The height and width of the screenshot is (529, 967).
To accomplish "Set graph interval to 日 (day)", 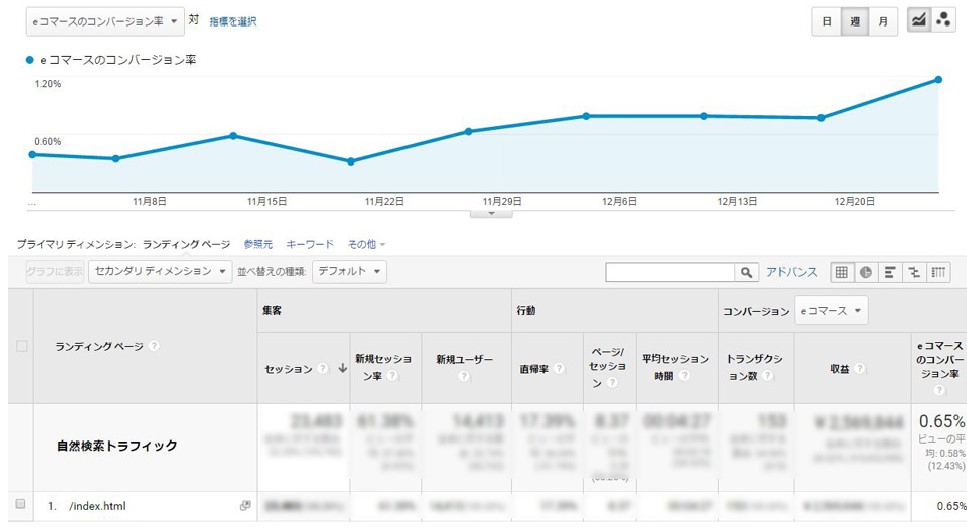I will click(826, 22).
